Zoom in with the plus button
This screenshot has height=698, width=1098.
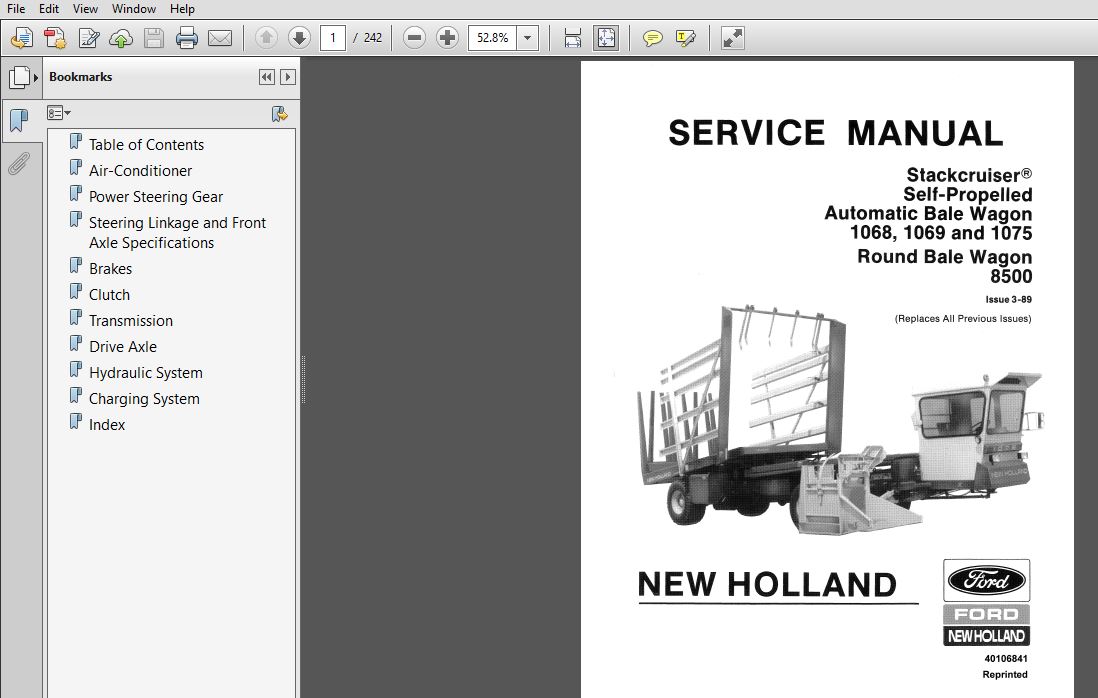pos(447,38)
